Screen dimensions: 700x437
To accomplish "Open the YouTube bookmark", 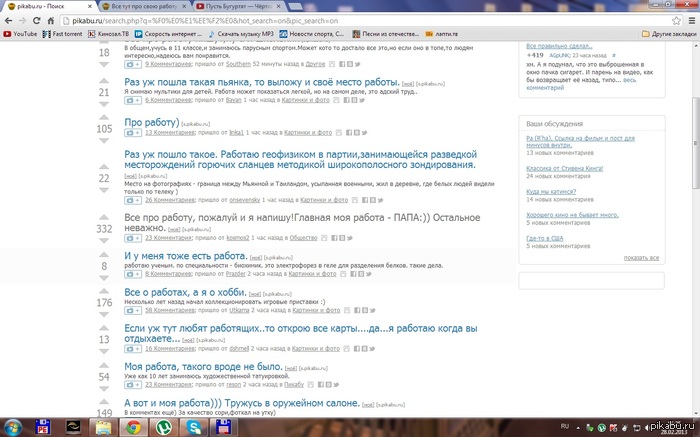I will pyautogui.click(x=20, y=33).
